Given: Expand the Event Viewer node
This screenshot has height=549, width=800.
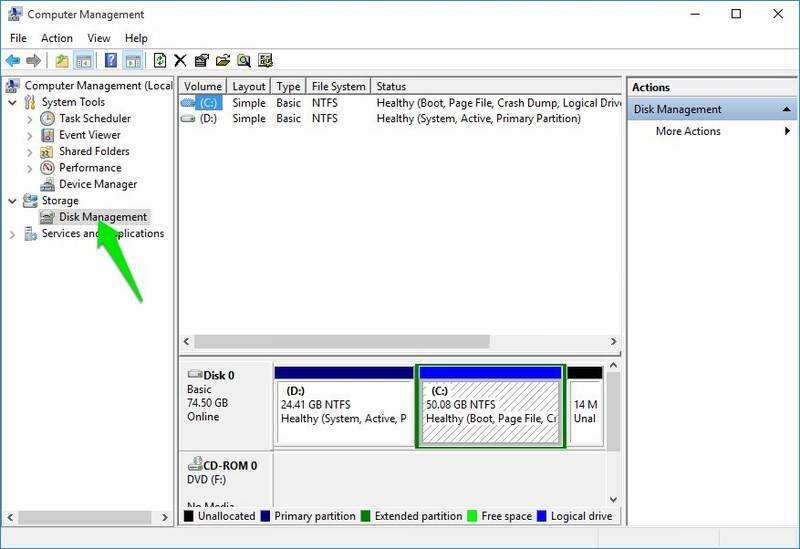Looking at the screenshot, I should (30, 135).
